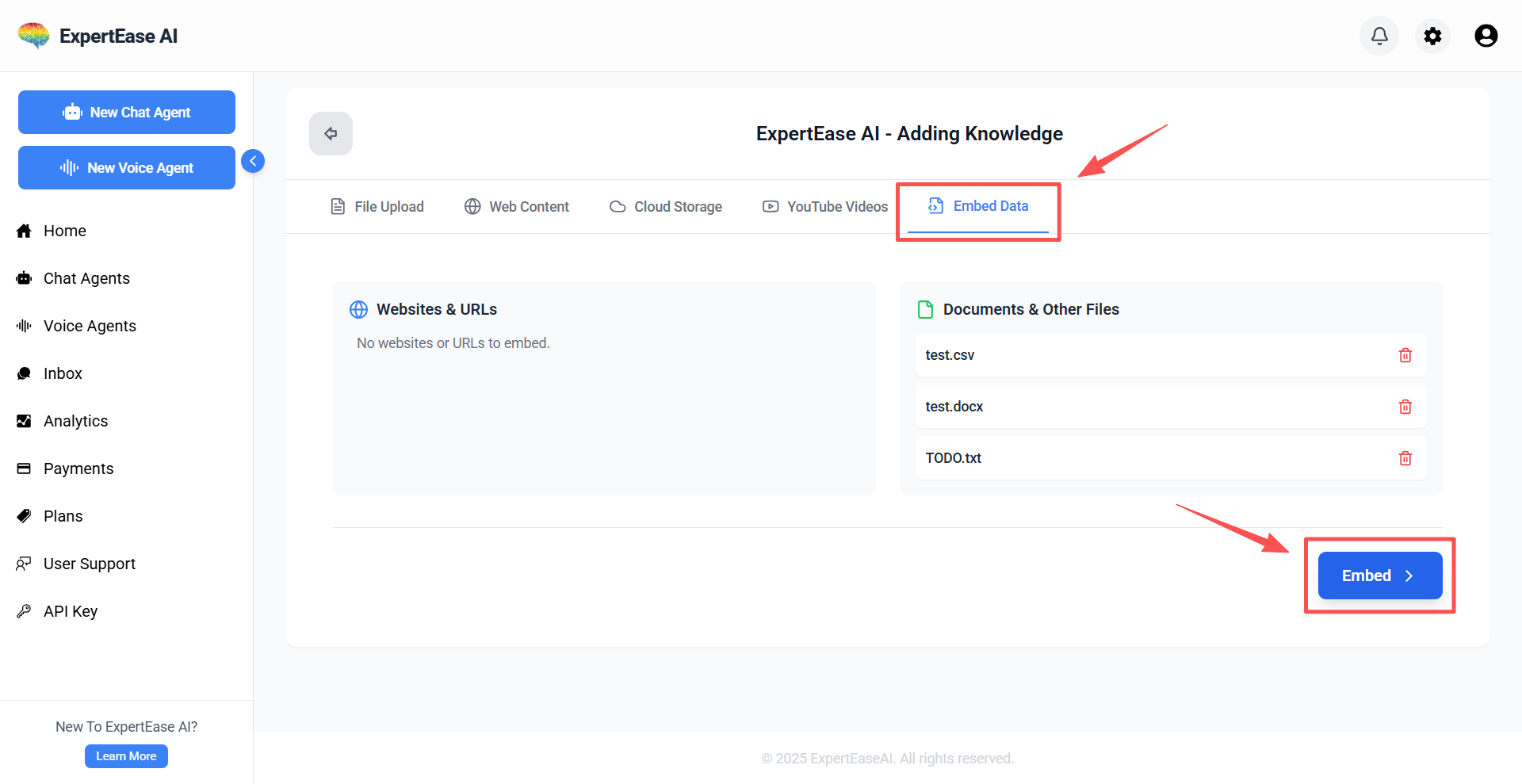Remove TODO.txt using trash icon
This screenshot has width=1522, height=784.
1405,458
